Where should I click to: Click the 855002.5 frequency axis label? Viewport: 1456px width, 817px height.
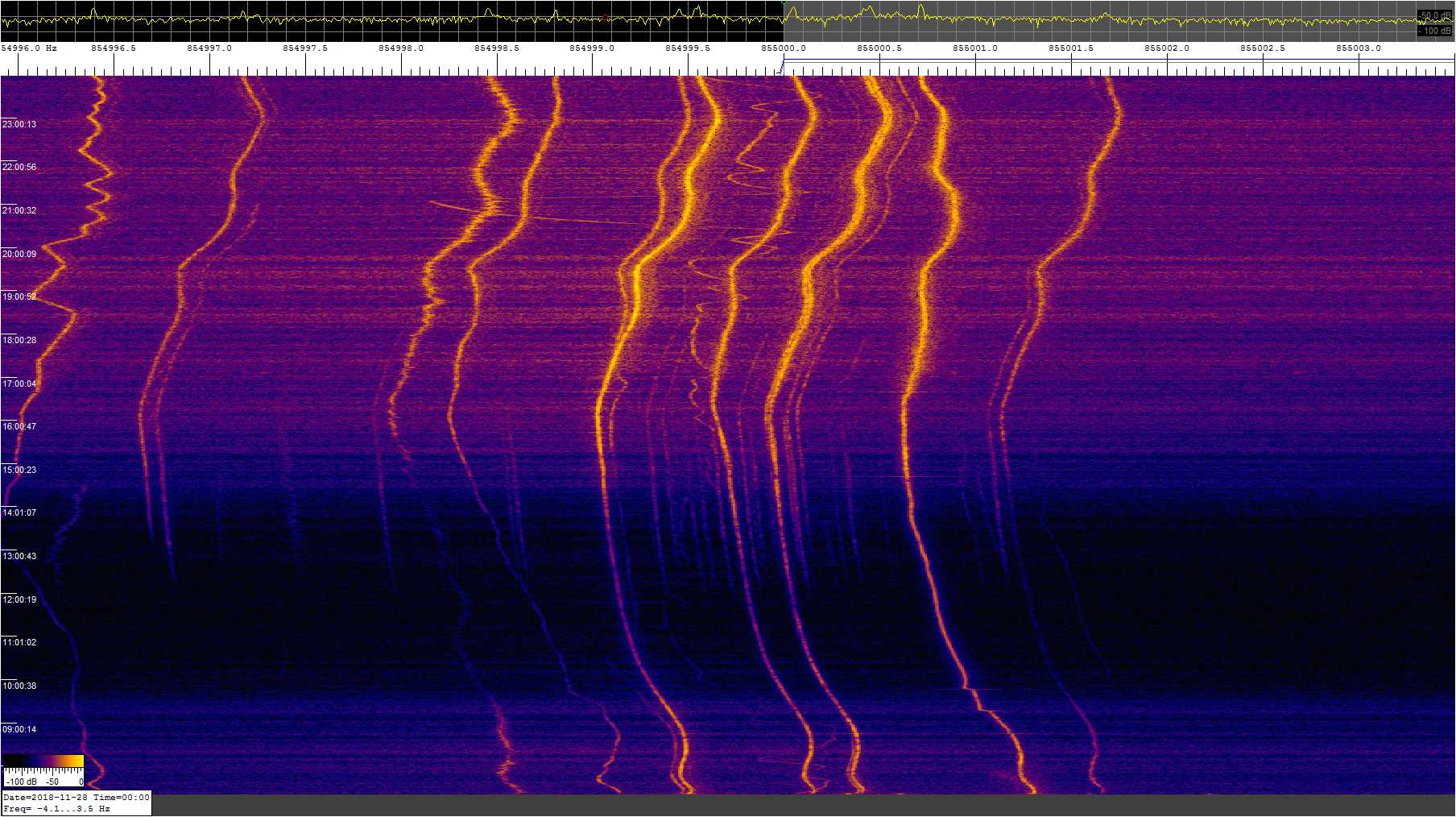click(x=1263, y=48)
